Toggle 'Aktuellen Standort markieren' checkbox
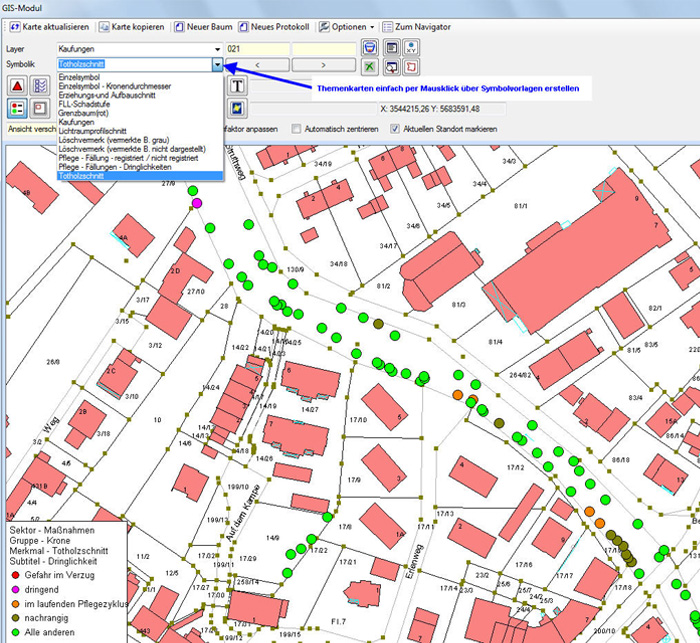Image resolution: width=700 pixels, height=643 pixels. (396, 129)
